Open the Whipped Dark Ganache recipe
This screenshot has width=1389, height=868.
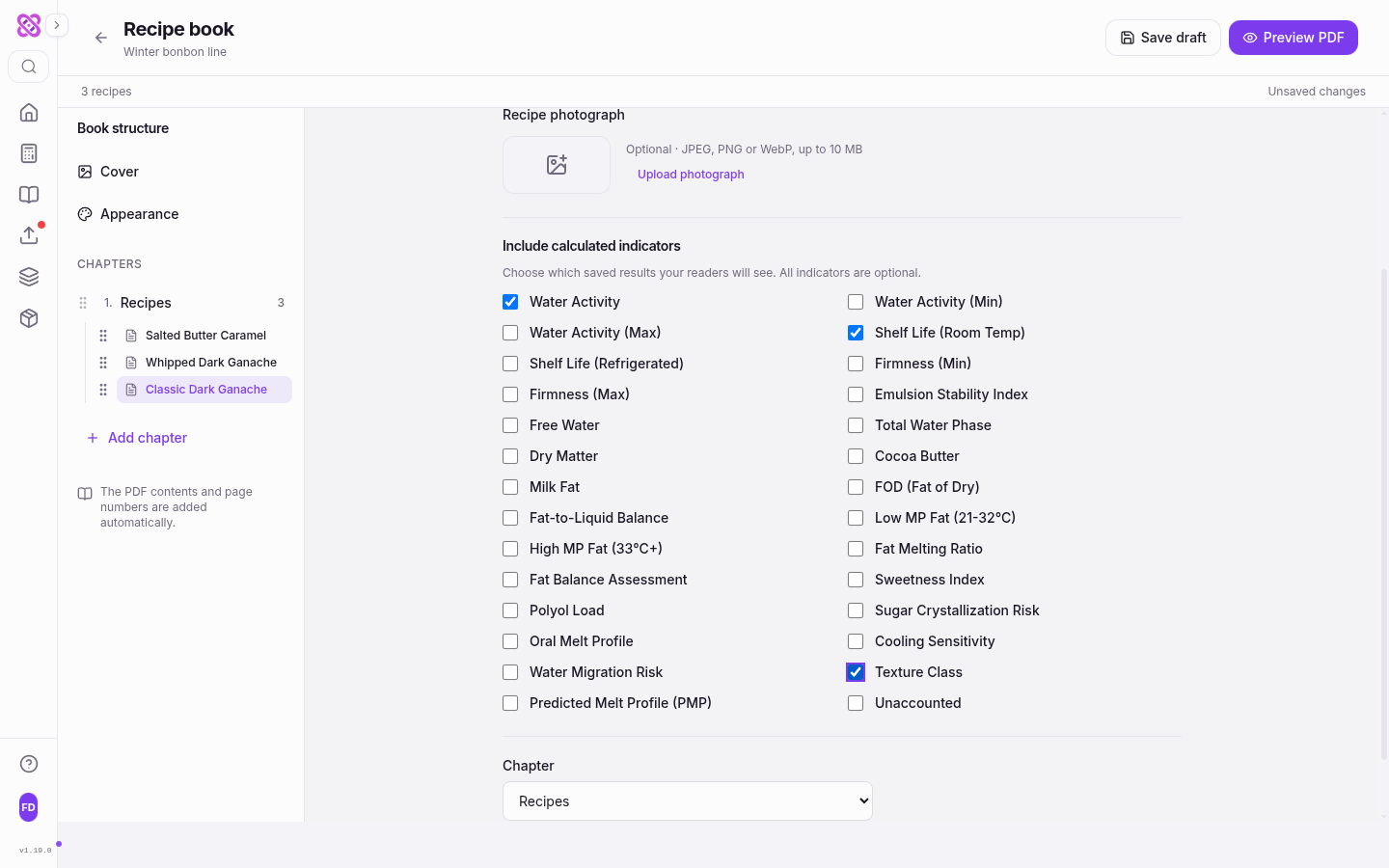pos(204,363)
